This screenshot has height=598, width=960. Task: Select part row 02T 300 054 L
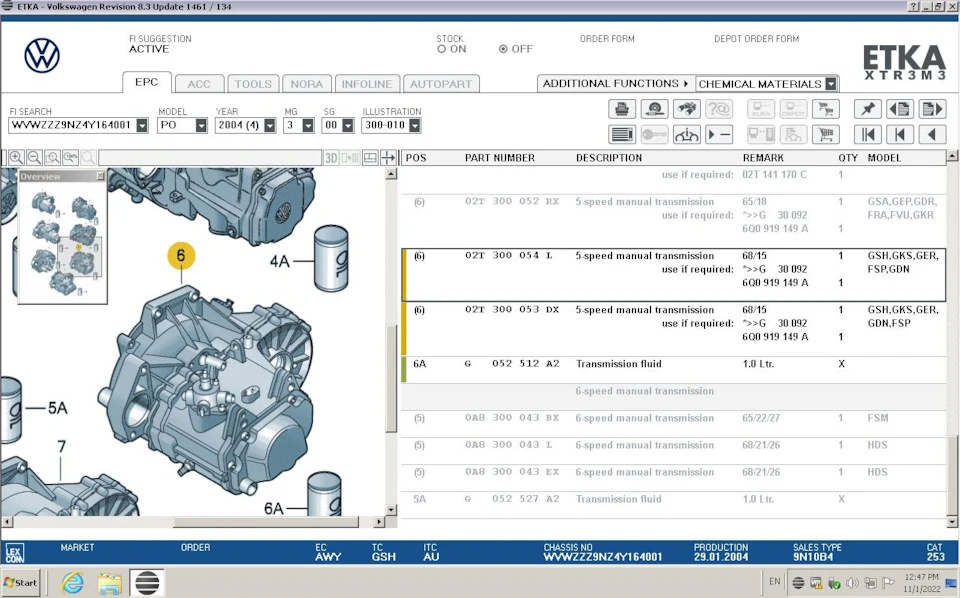(x=673, y=275)
